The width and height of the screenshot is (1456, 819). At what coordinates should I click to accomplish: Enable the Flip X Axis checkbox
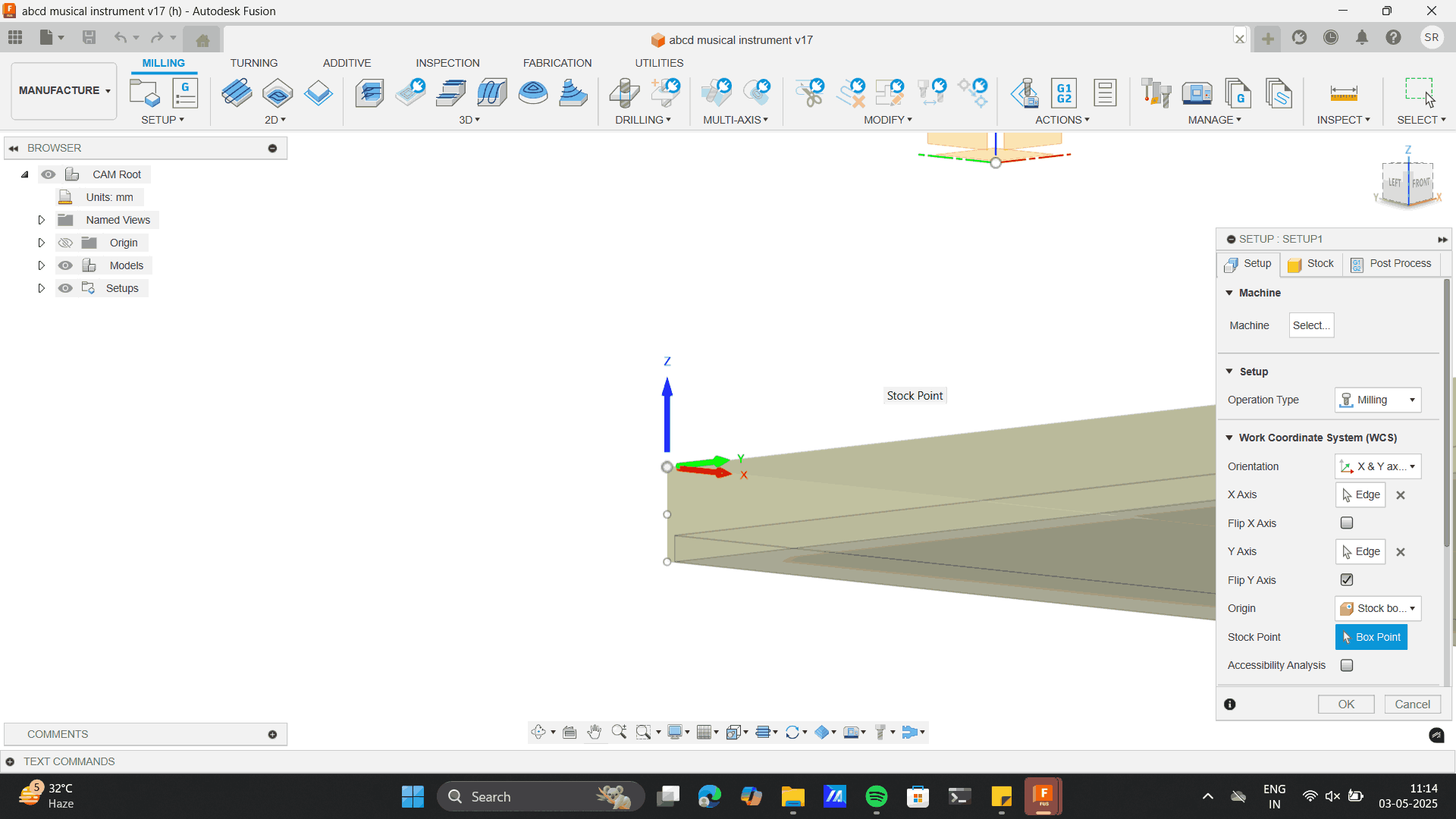1347,523
